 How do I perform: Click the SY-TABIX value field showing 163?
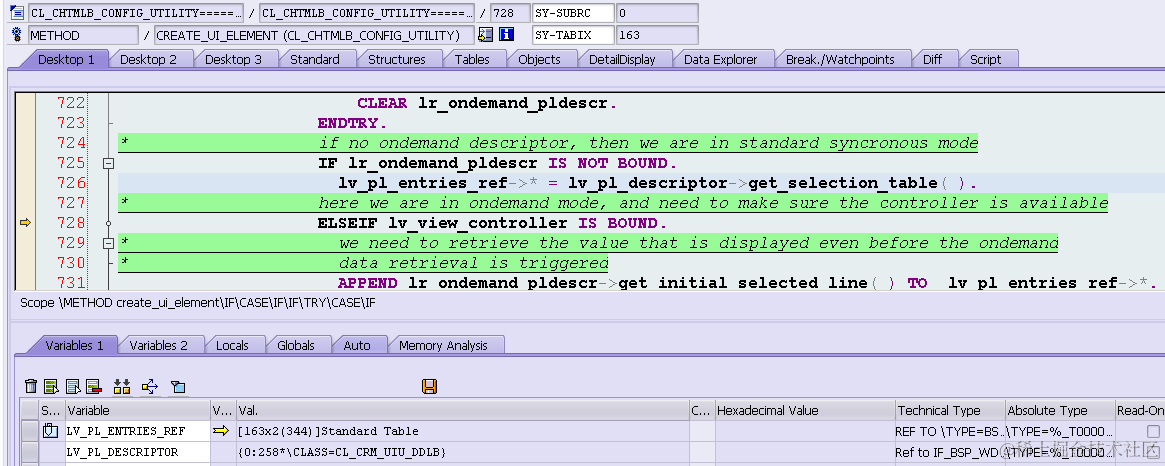click(657, 35)
